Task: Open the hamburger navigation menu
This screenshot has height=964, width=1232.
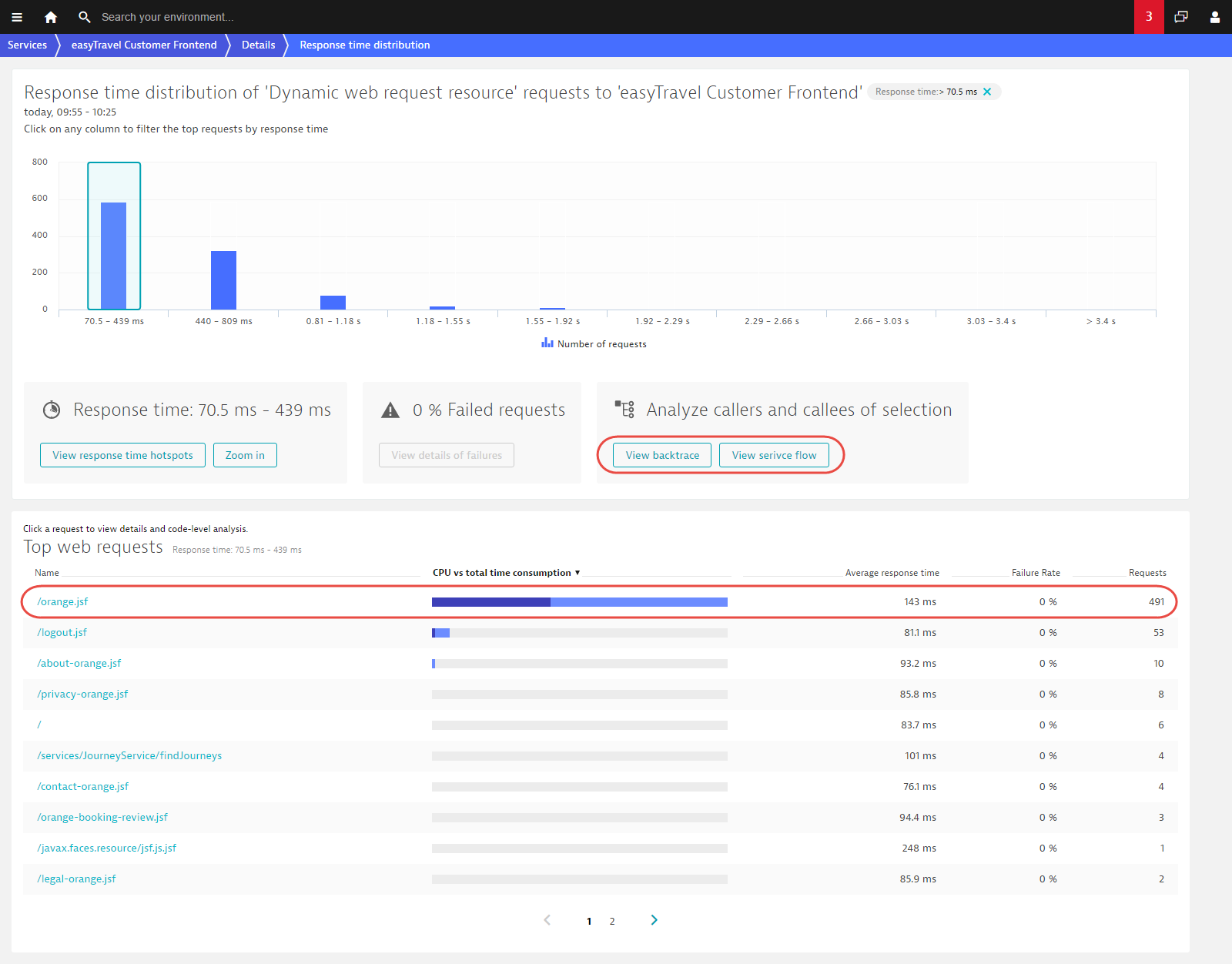Action: click(17, 17)
